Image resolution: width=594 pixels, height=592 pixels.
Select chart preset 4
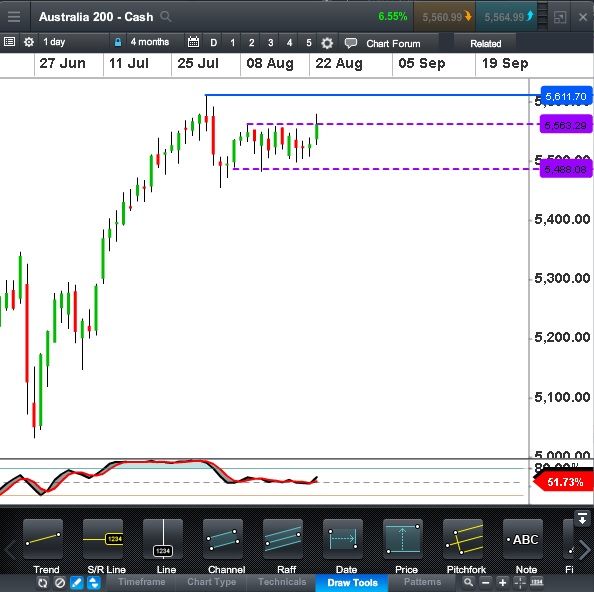[289, 42]
